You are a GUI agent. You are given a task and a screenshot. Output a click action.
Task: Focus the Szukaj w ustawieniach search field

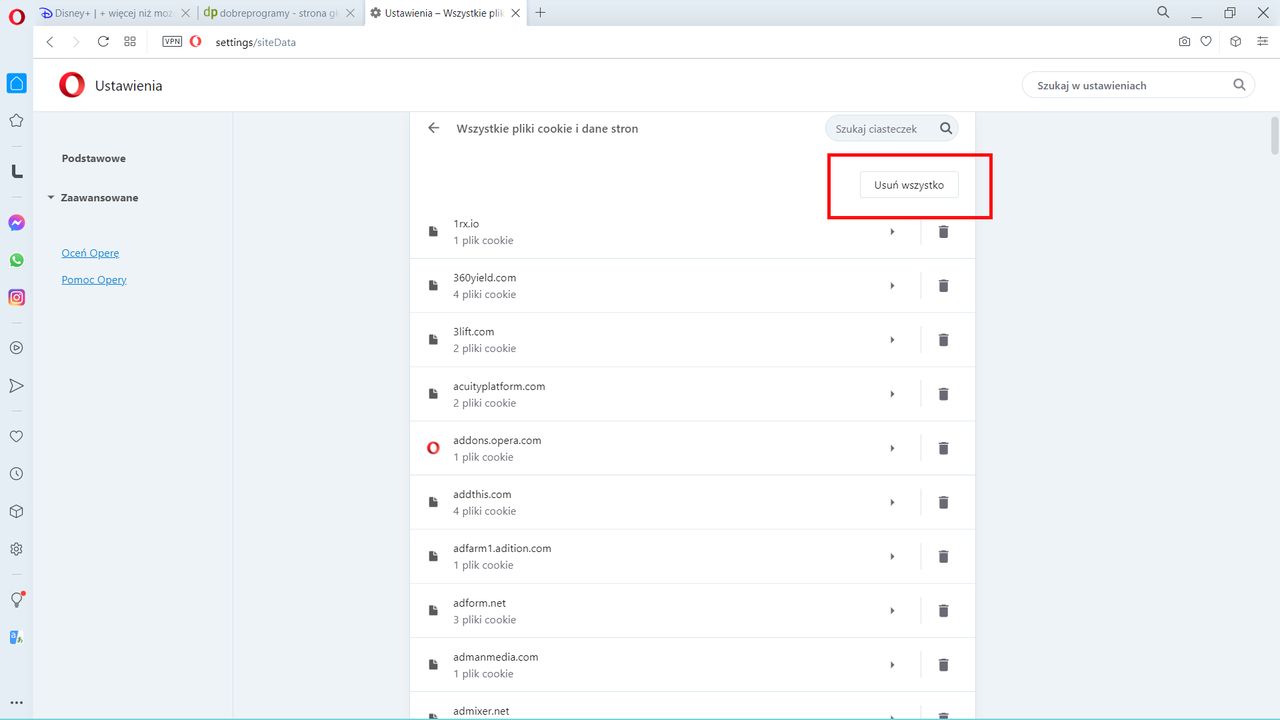click(x=1138, y=85)
